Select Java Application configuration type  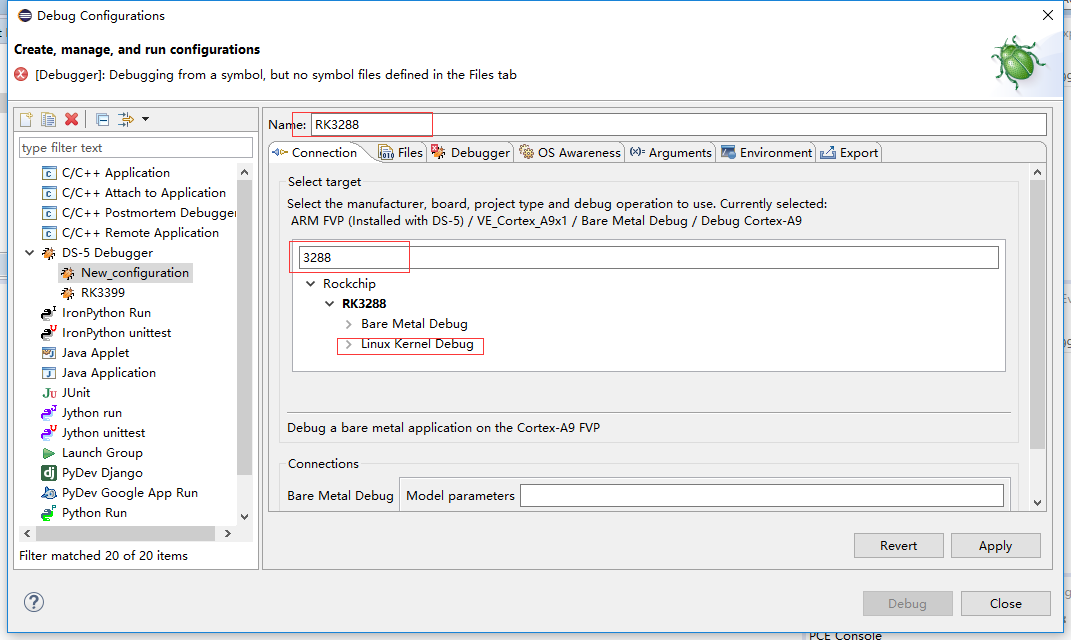[109, 372]
